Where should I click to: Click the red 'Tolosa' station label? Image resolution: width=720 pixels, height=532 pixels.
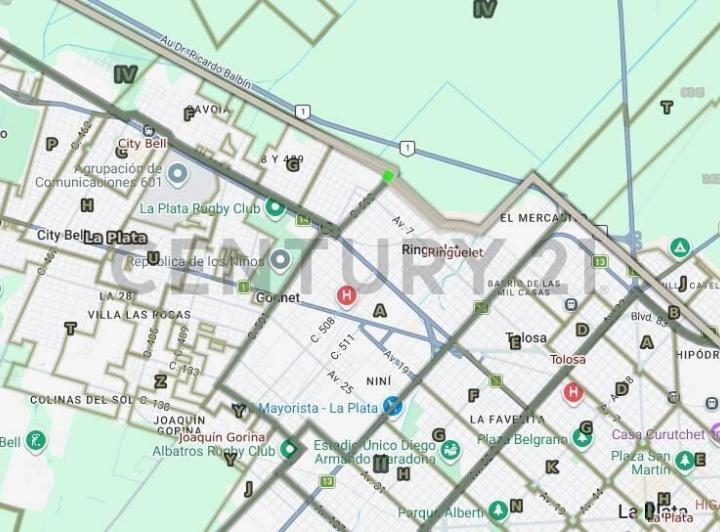[568, 359]
